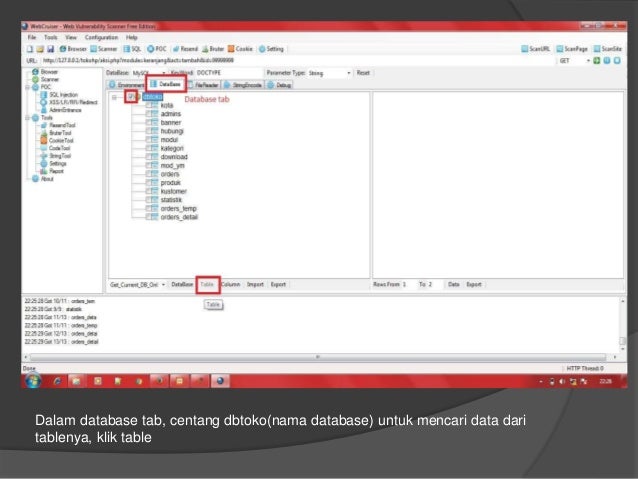Switch to the Debug tab
638x479 pixels.
279,85
